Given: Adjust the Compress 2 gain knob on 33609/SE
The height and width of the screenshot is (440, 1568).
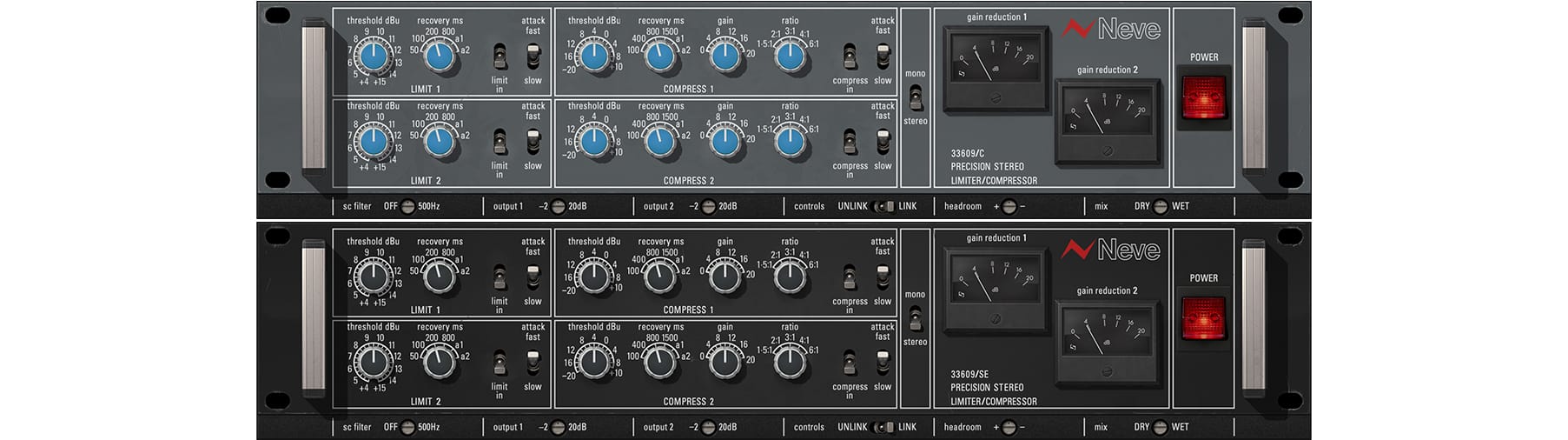Looking at the screenshot, I should tap(725, 363).
